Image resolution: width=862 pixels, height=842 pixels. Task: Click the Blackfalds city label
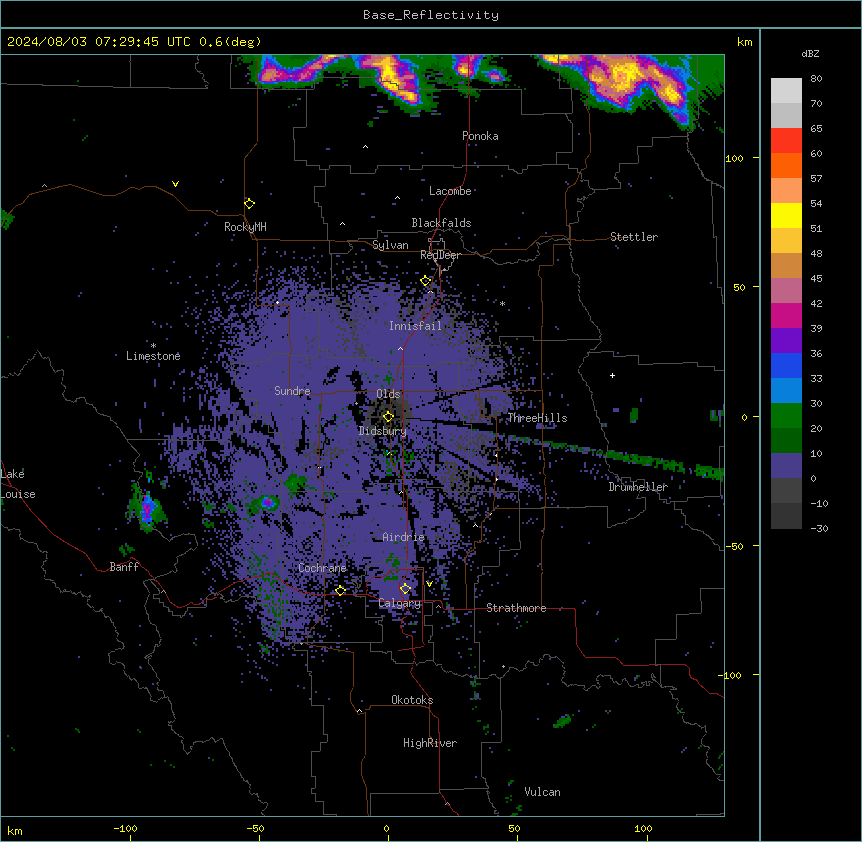coord(441,223)
